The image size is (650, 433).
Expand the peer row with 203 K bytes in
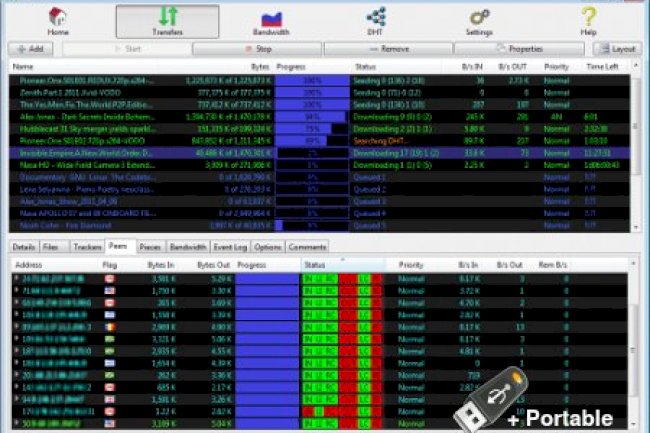click(x=17, y=302)
